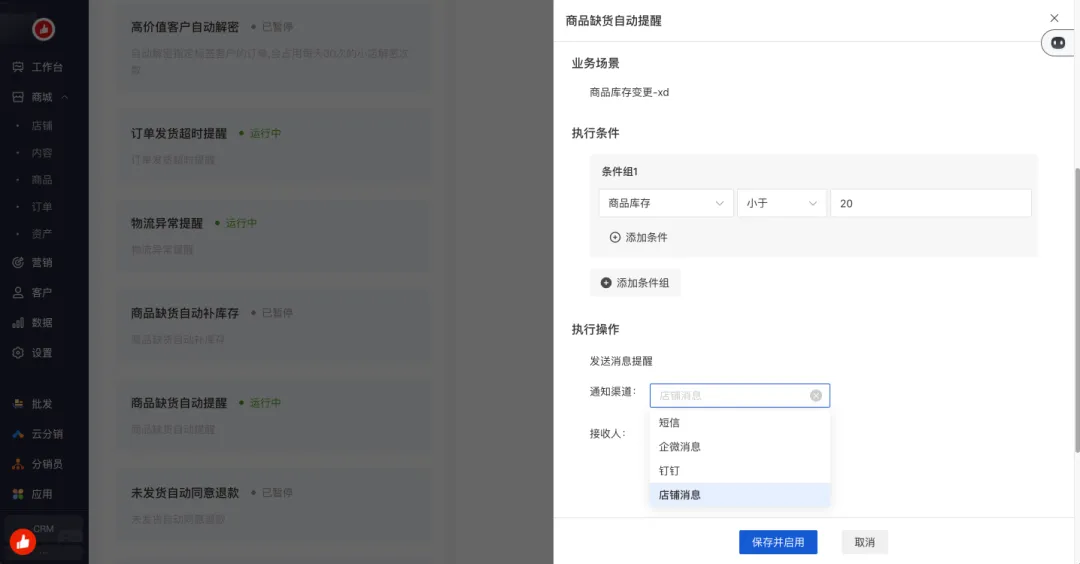This screenshot has height=564, width=1080.
Task: Open the 小于 comparison operator dropdown
Action: [781, 203]
